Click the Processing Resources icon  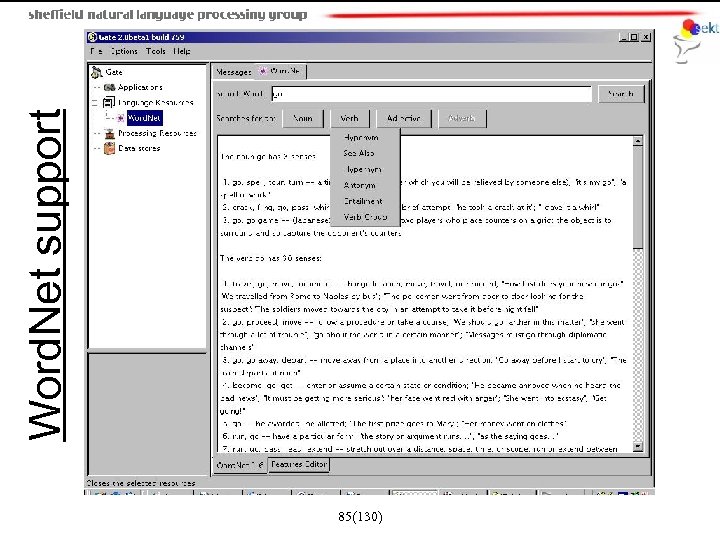coord(109,134)
